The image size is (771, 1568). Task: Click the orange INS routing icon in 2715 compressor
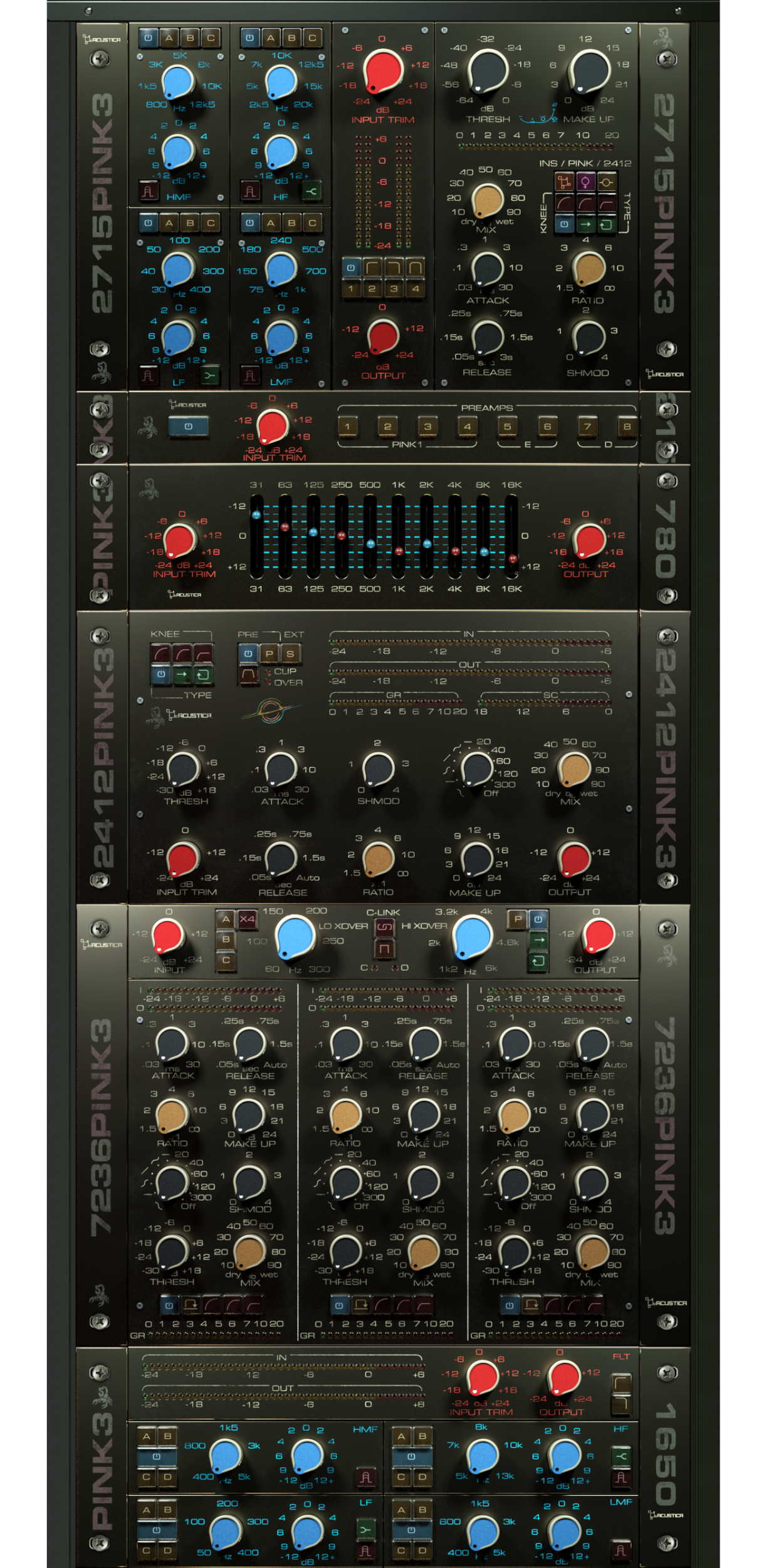click(x=564, y=183)
